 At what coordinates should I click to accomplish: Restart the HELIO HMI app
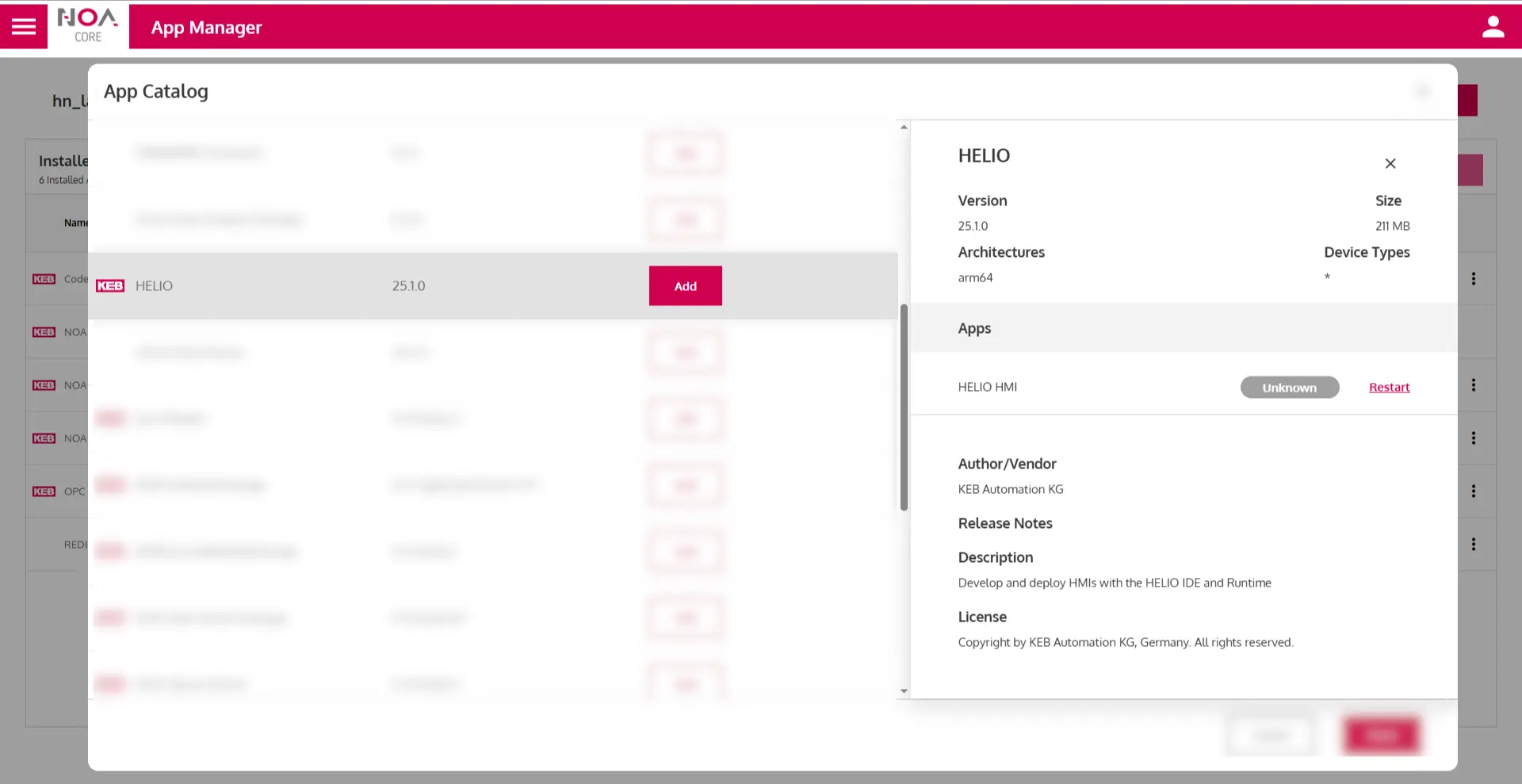[1389, 388]
